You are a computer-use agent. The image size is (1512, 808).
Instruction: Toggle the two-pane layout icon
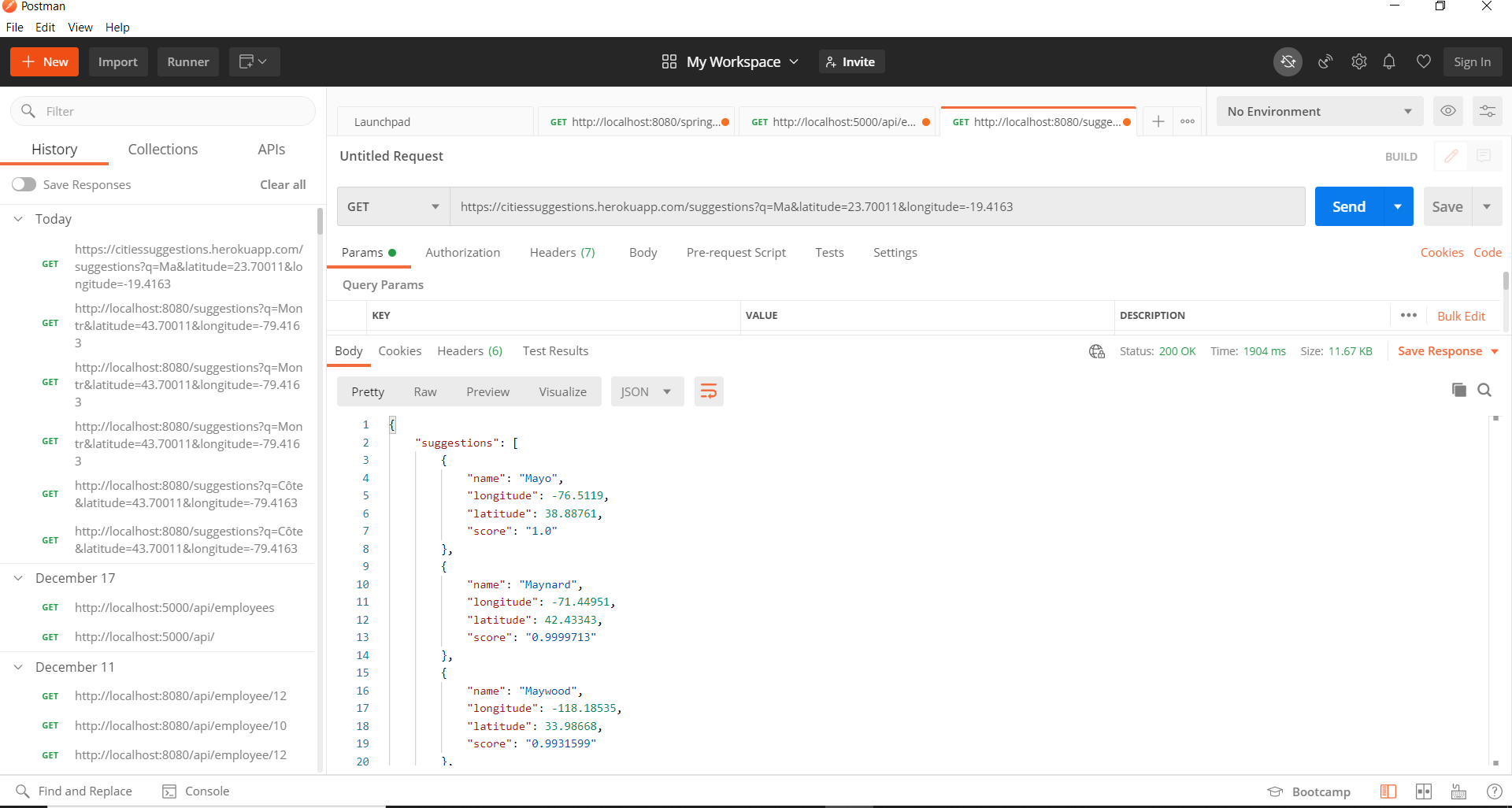click(x=1424, y=791)
